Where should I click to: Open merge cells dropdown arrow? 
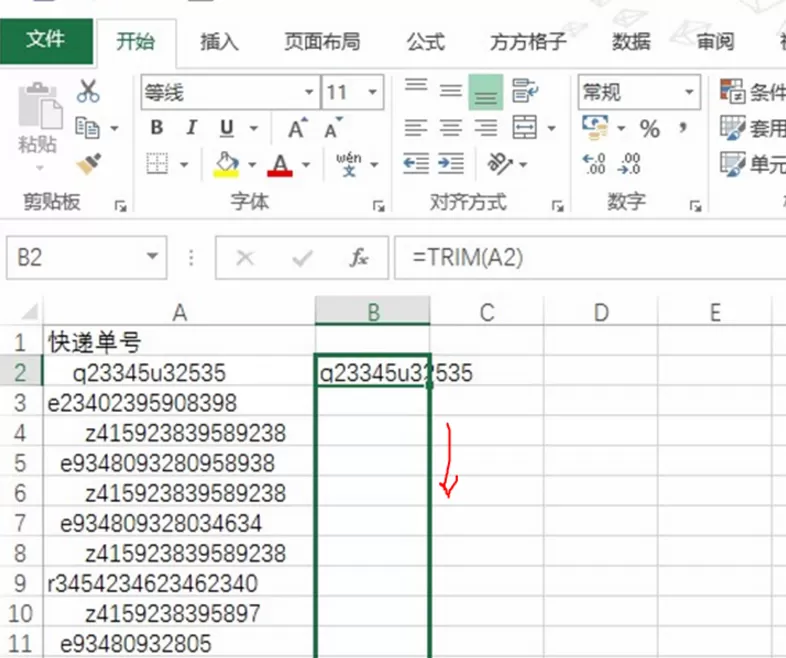(551, 128)
